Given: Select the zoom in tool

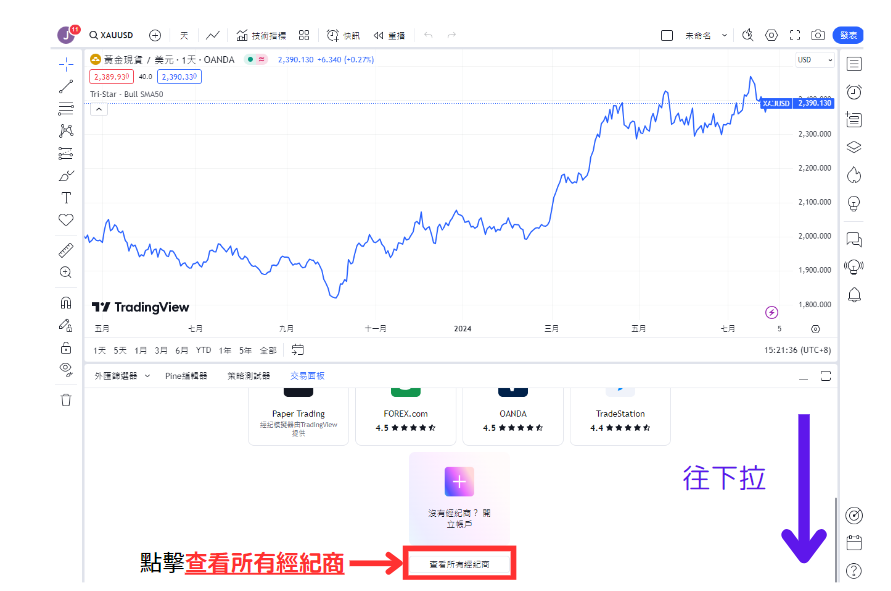Looking at the screenshot, I should point(66,272).
